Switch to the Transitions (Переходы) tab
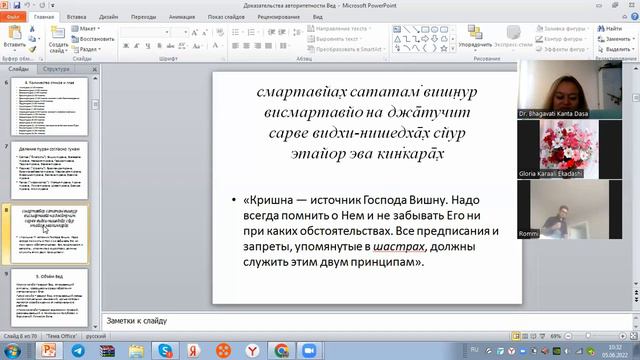640x360 pixels. coord(143,17)
